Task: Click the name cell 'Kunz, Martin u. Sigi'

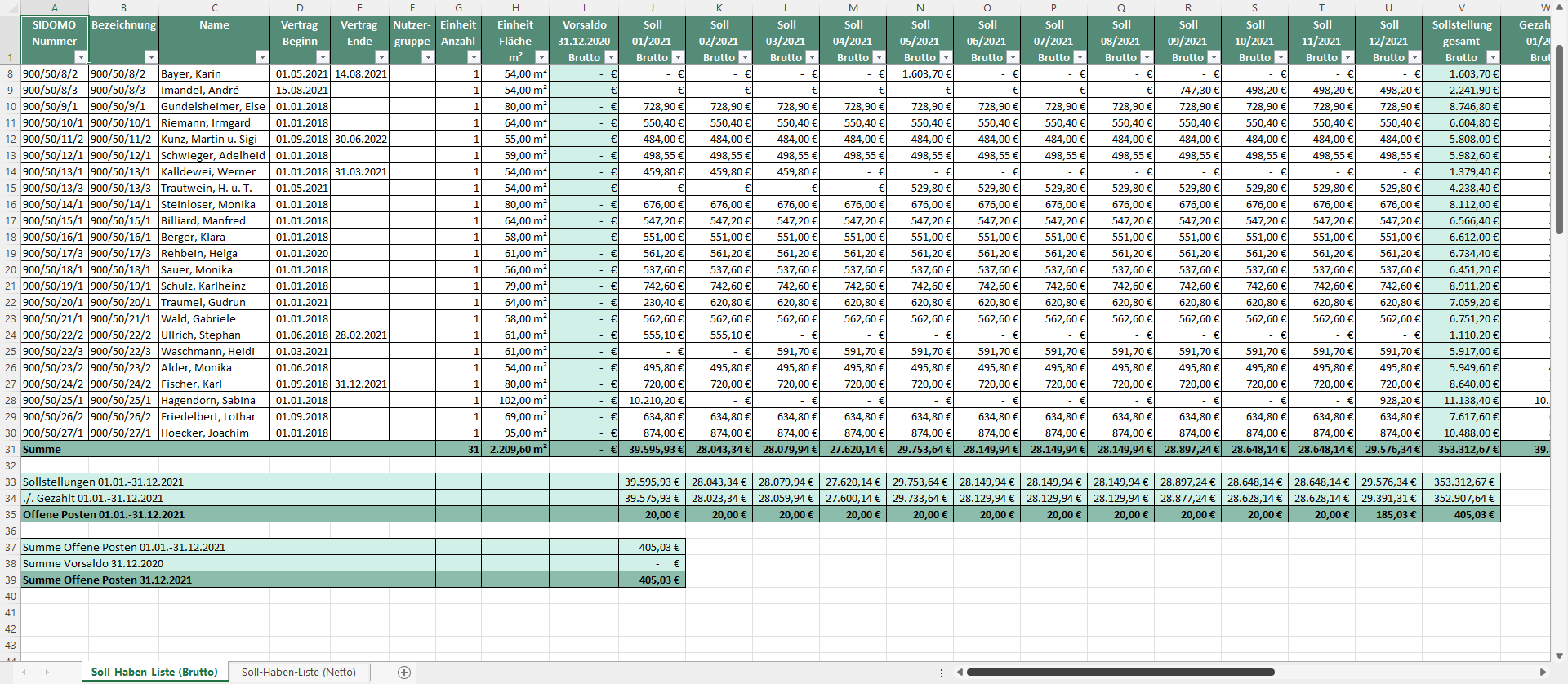Action: [x=215, y=139]
